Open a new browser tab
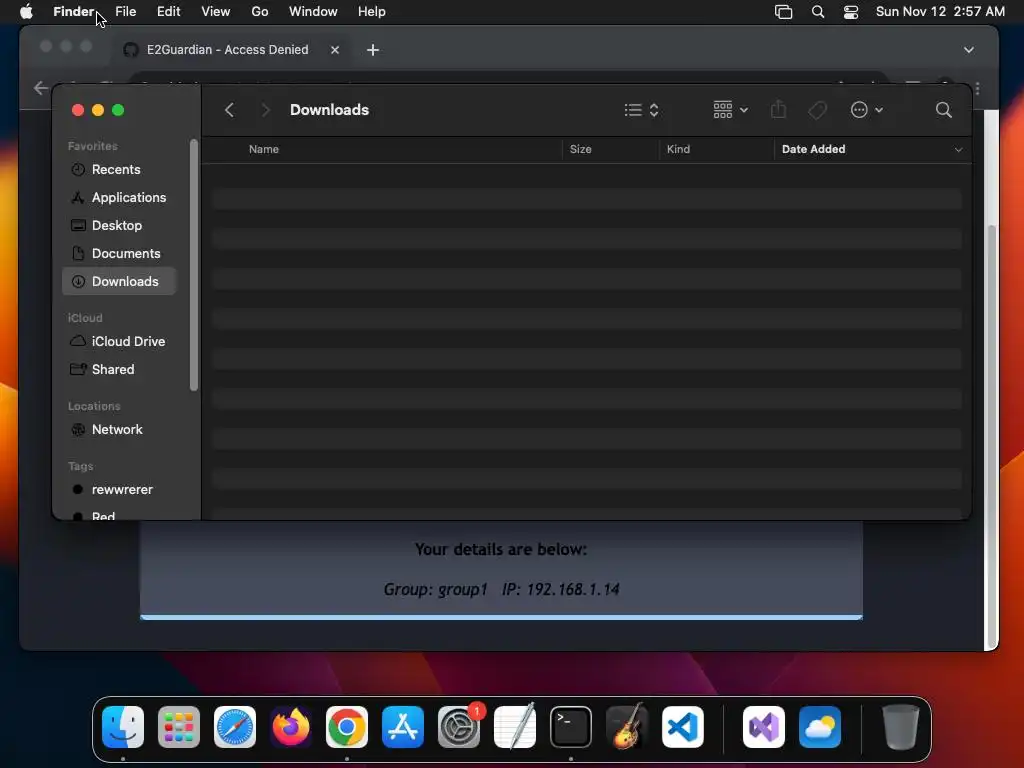This screenshot has height=768, width=1024. [x=373, y=50]
